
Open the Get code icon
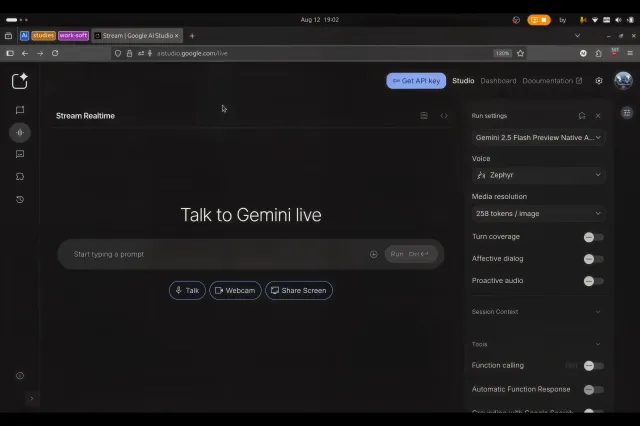pos(444,116)
